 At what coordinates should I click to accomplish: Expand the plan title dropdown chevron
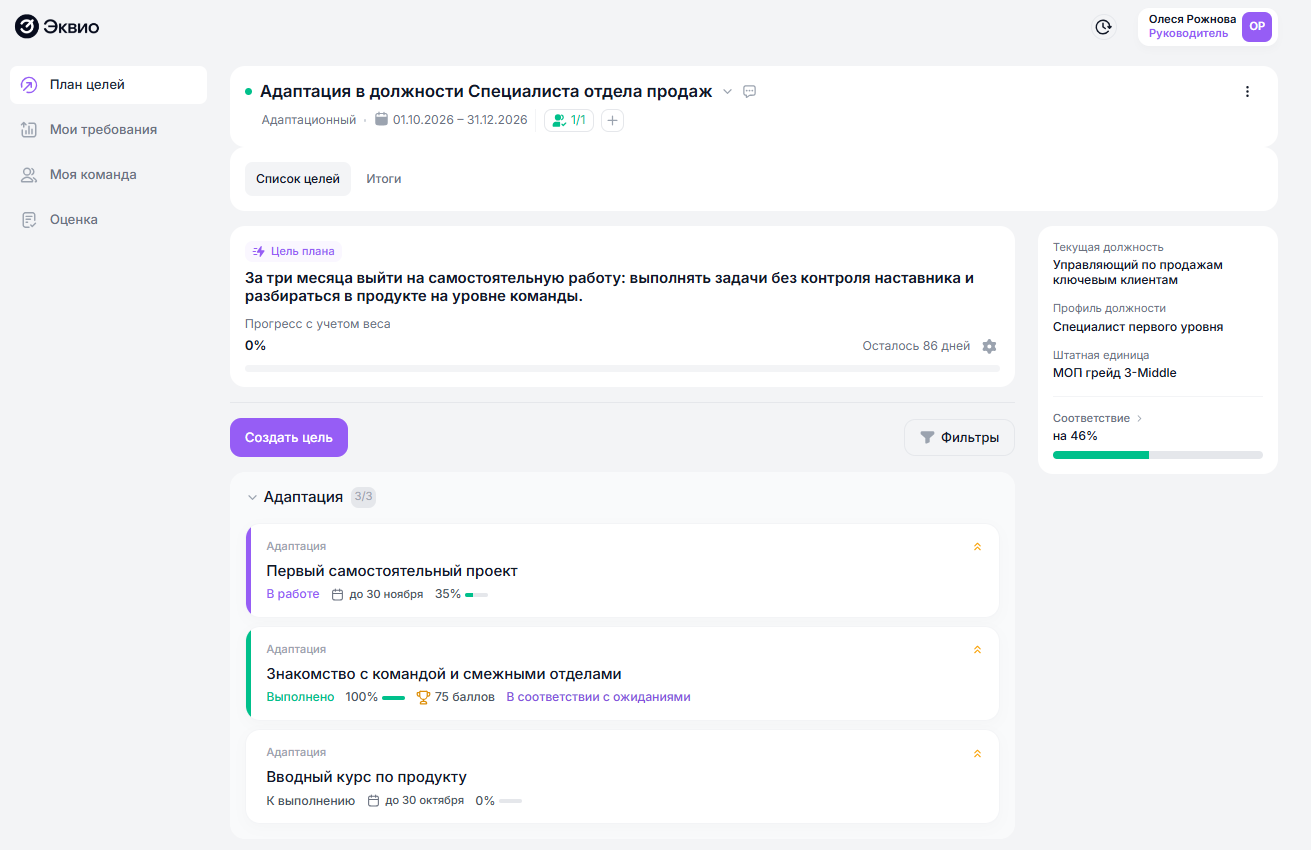[728, 92]
